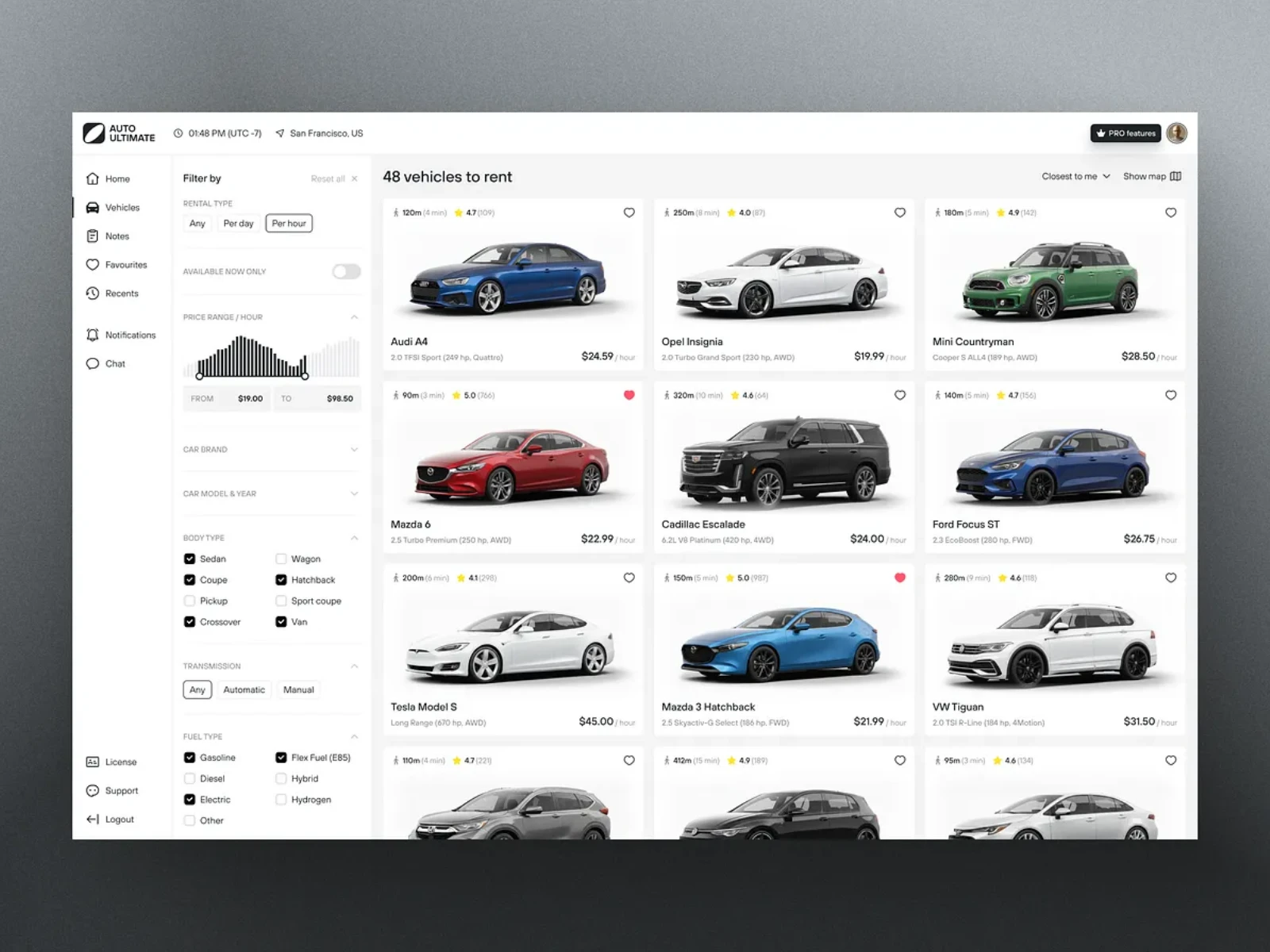
Task: Collapse the Fuel Type section
Action: [x=354, y=737]
